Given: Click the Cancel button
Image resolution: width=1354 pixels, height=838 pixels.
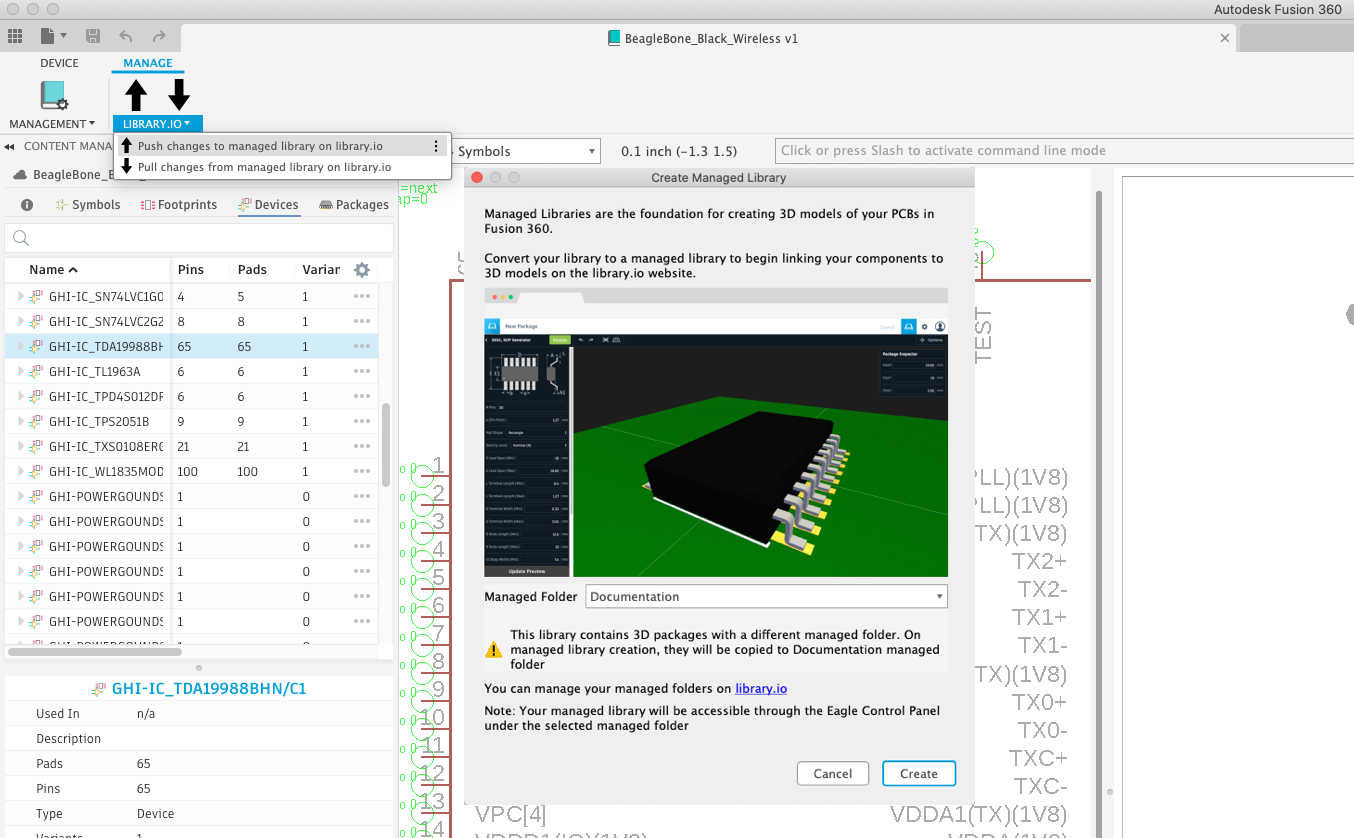Looking at the screenshot, I should click(x=833, y=774).
